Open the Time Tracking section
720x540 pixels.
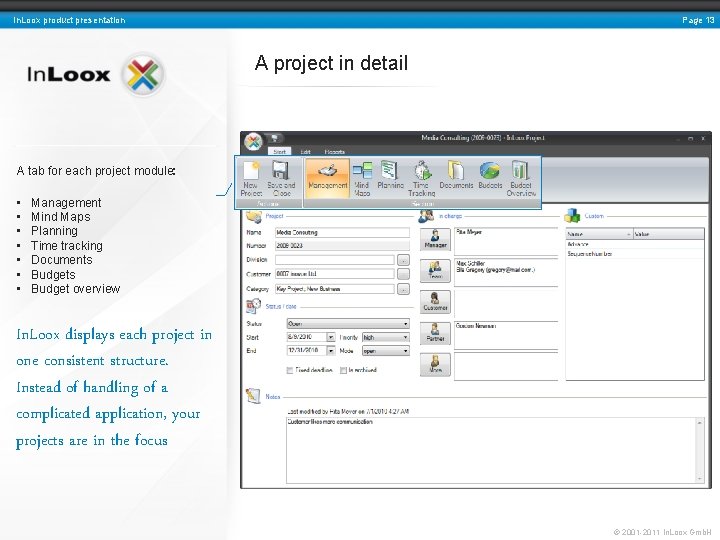click(422, 179)
